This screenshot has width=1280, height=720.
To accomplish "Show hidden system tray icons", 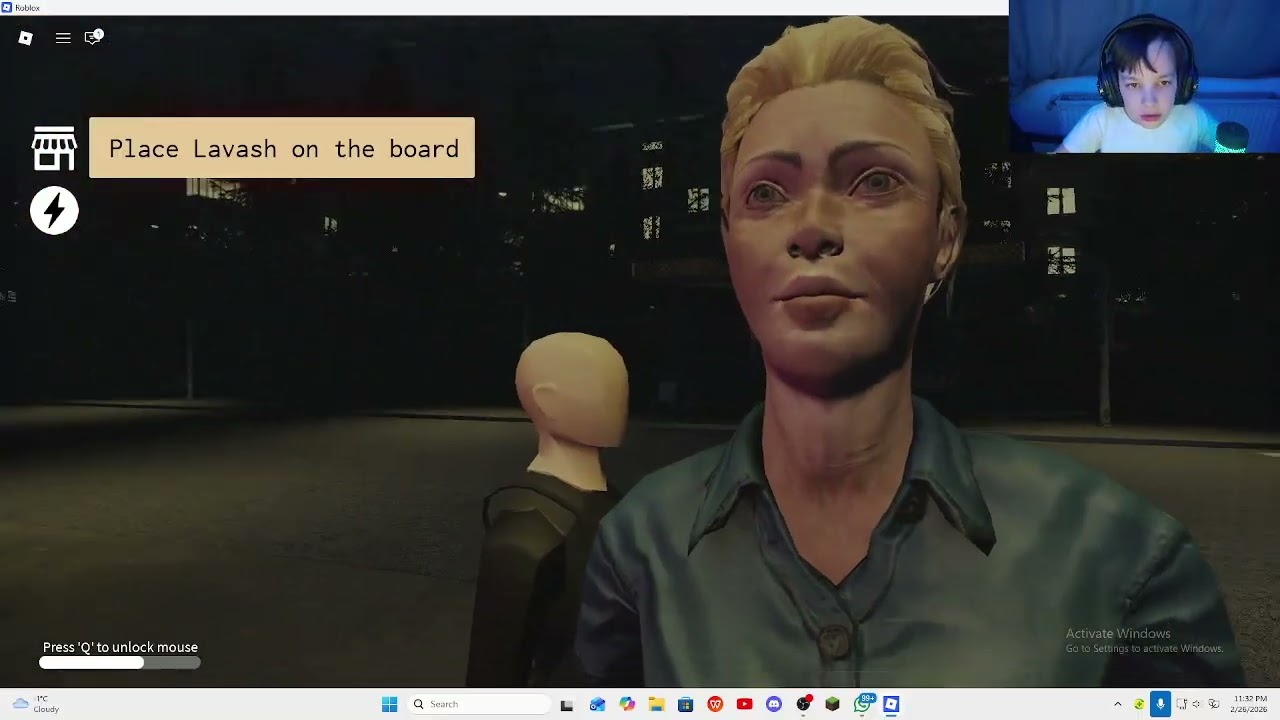I will pyautogui.click(x=1118, y=704).
